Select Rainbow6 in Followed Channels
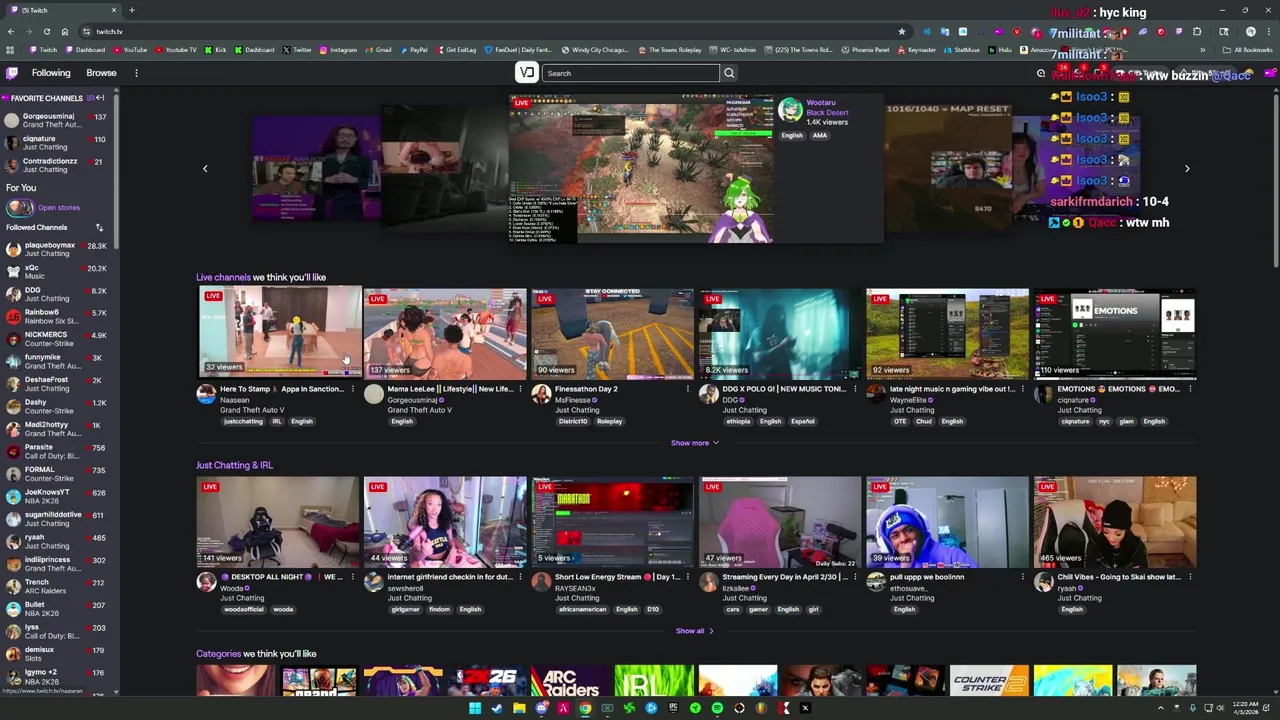Screen dimensions: 1280x720 click(x=58, y=317)
